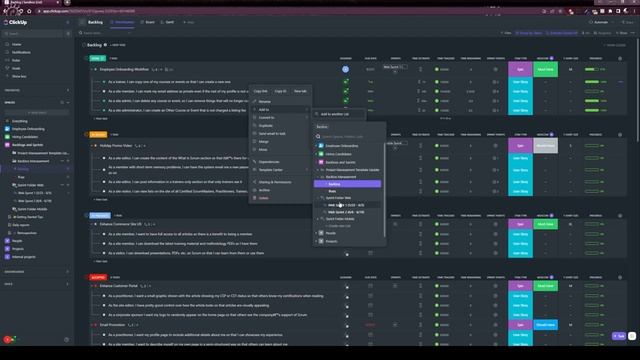This screenshot has width=640, height=360.
Task: Open the Employee Onboarding Workflow task
Action: pos(124,69)
